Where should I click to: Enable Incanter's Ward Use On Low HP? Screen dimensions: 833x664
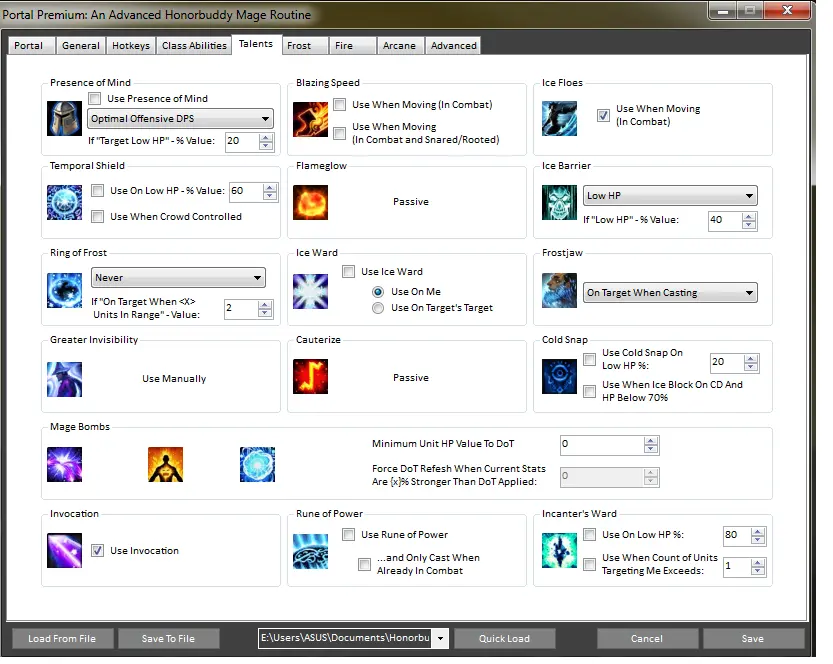589,534
